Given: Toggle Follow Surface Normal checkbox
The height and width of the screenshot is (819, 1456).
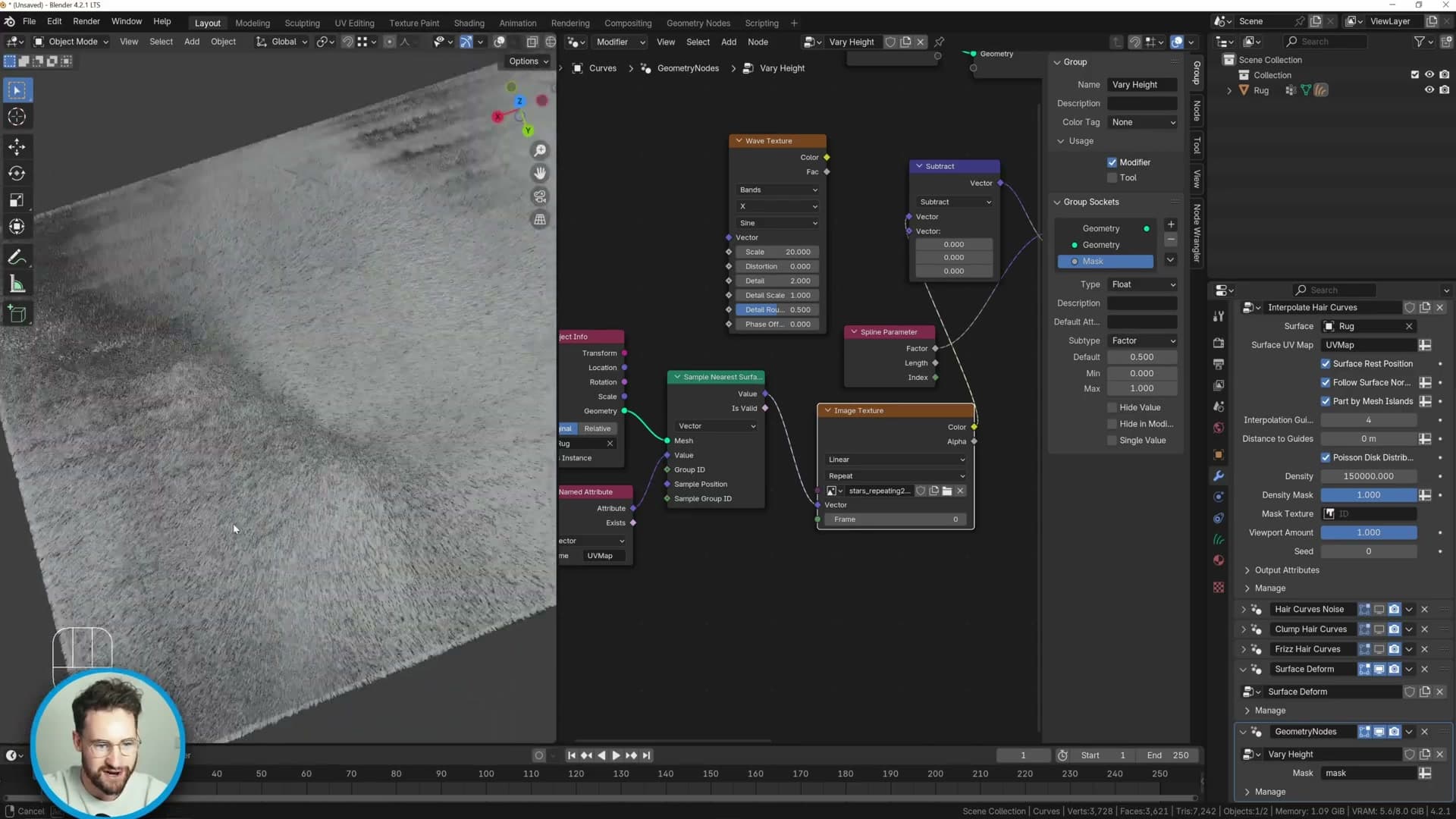Looking at the screenshot, I should tap(1326, 383).
